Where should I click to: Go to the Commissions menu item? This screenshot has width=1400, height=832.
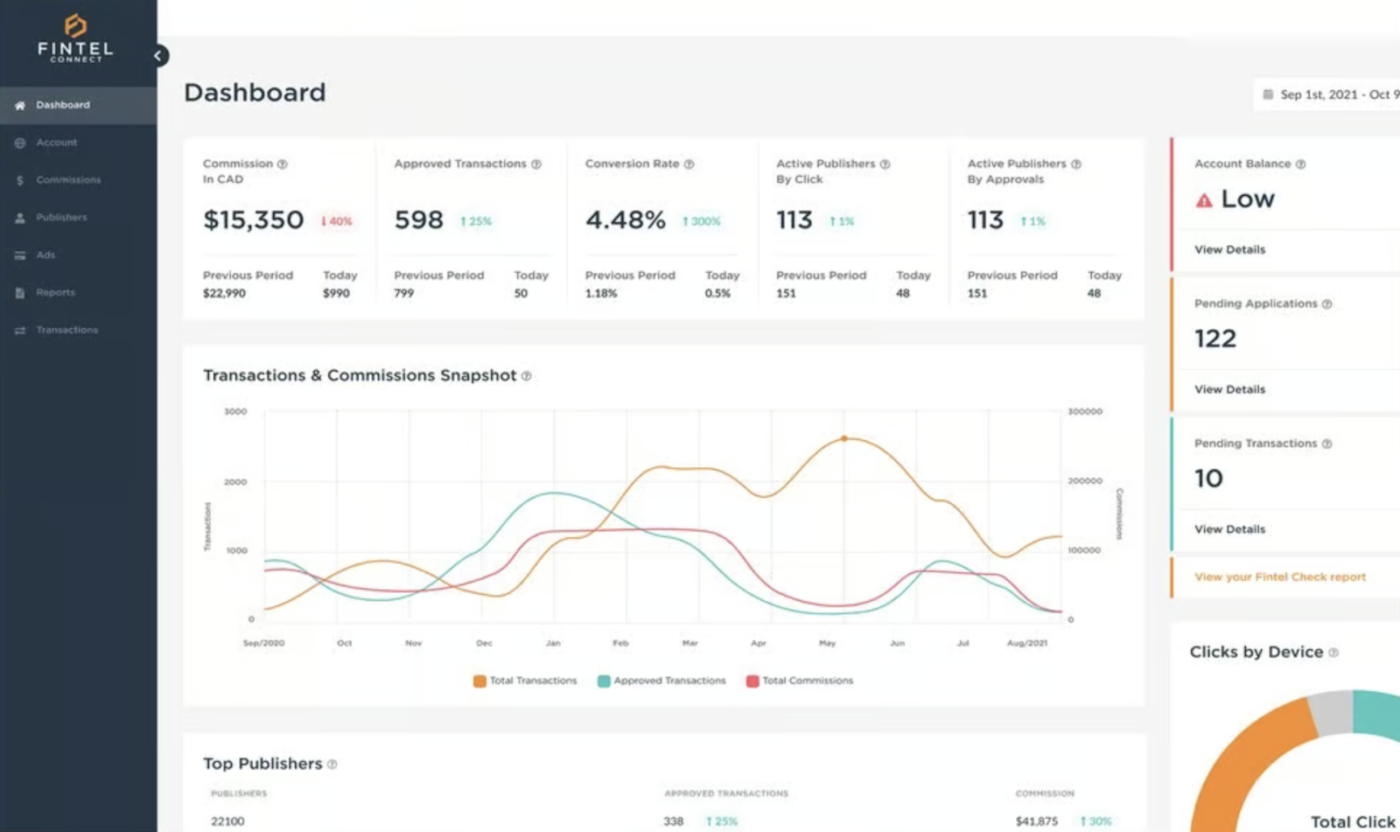(x=78, y=180)
